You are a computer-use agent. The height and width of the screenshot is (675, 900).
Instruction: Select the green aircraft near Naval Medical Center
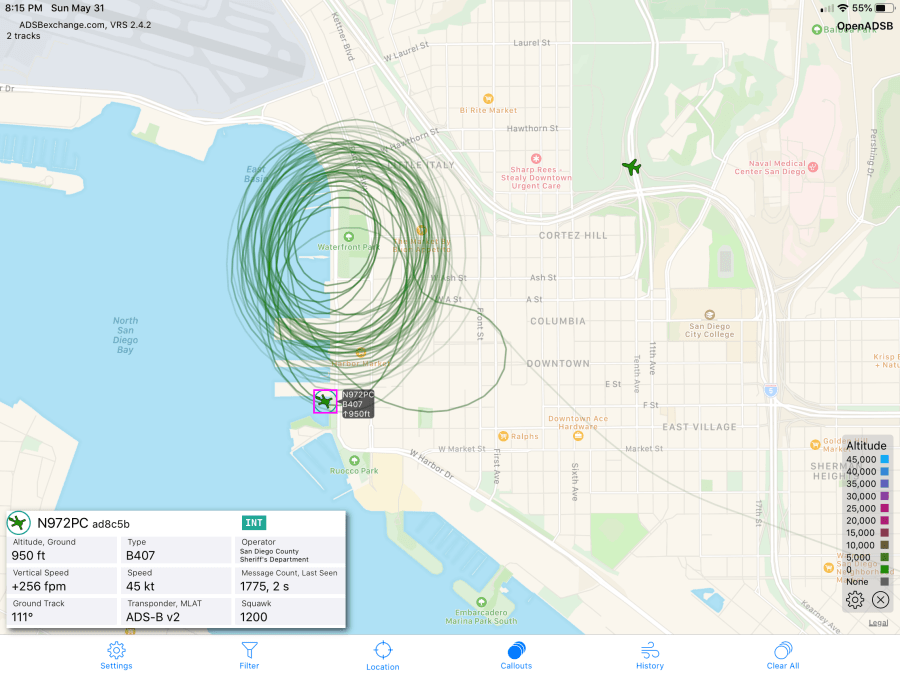click(x=631, y=167)
